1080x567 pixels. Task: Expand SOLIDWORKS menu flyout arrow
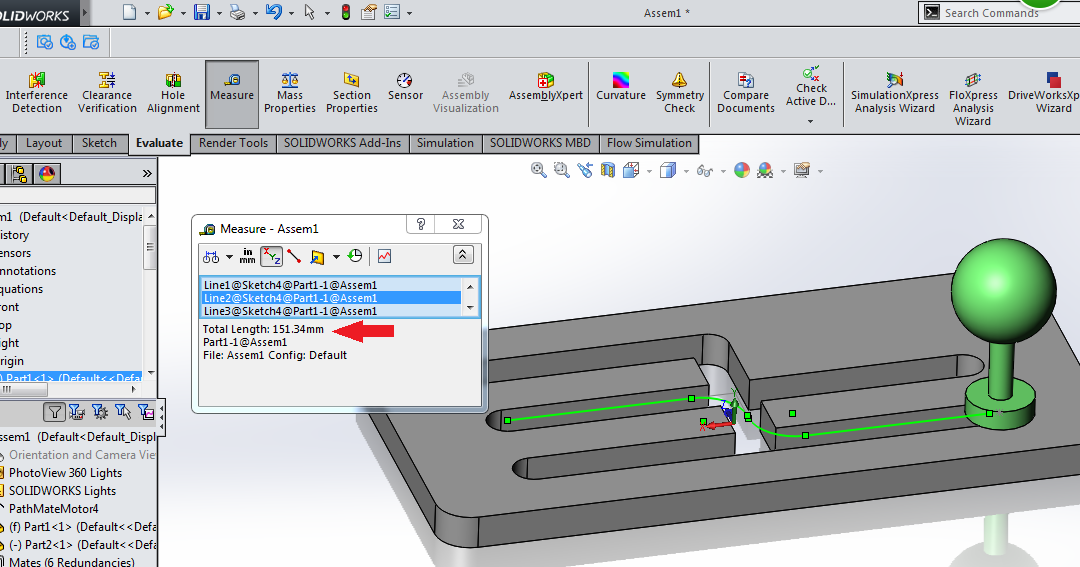(x=85, y=12)
